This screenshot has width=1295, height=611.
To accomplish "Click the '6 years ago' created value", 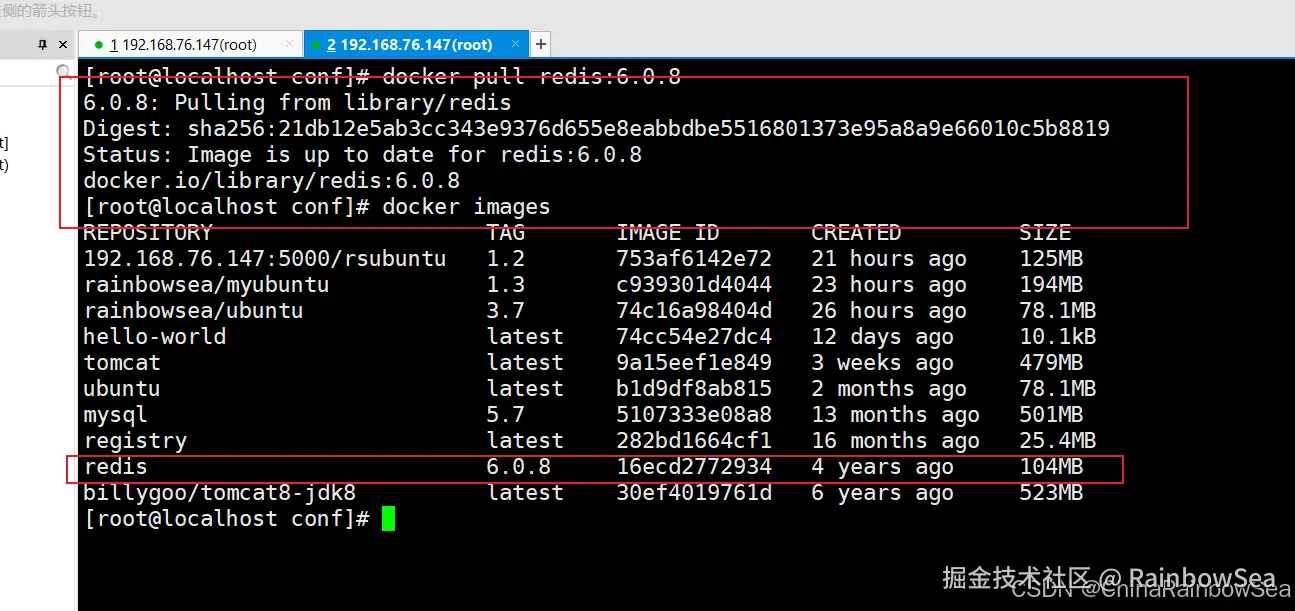I will coord(882,492).
